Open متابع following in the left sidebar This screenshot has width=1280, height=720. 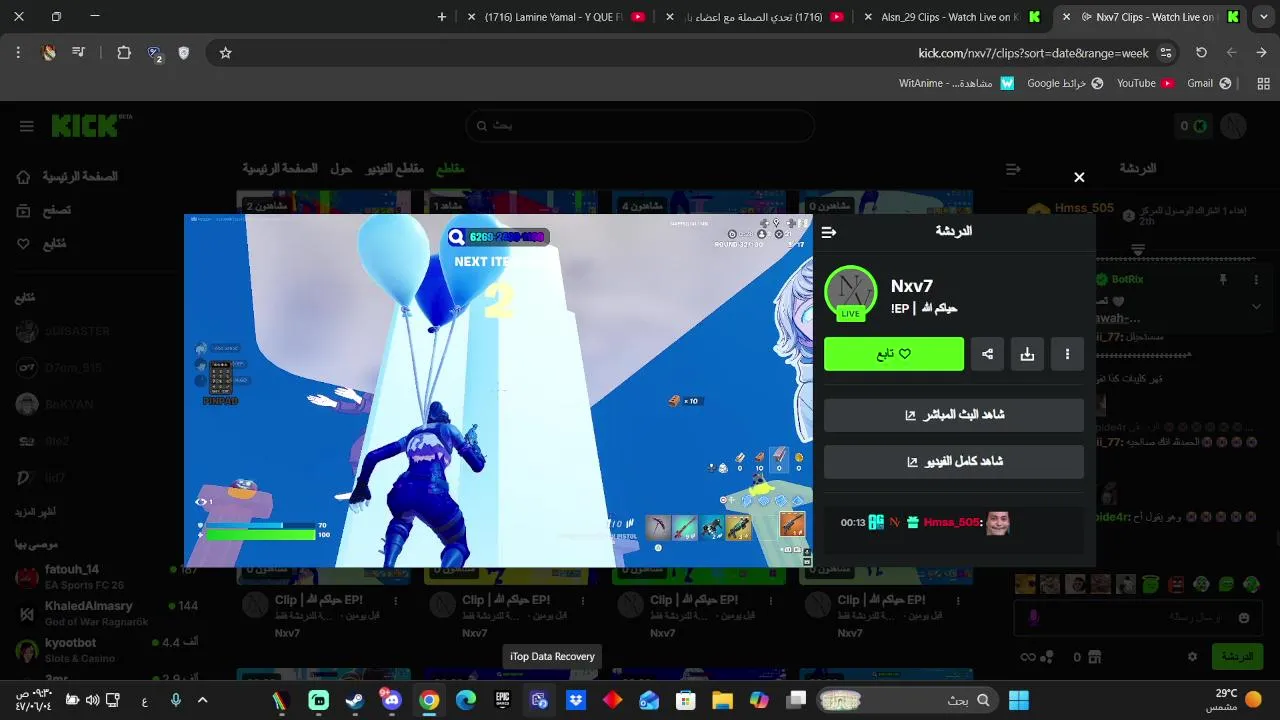click(x=42, y=244)
